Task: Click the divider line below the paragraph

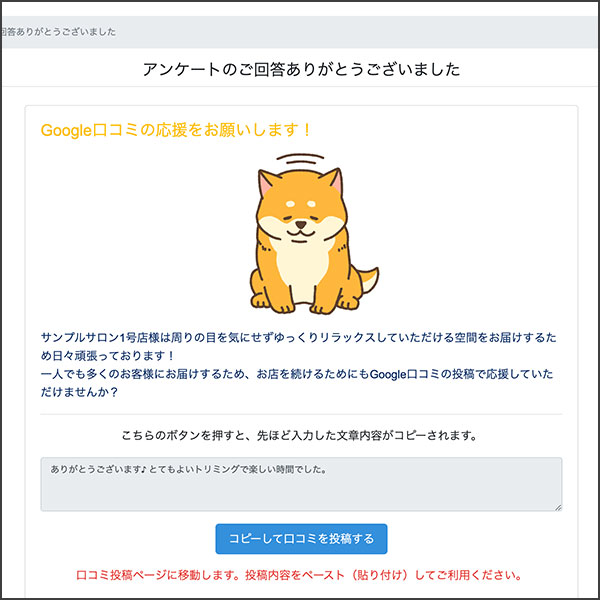Action: pyautogui.click(x=301, y=414)
